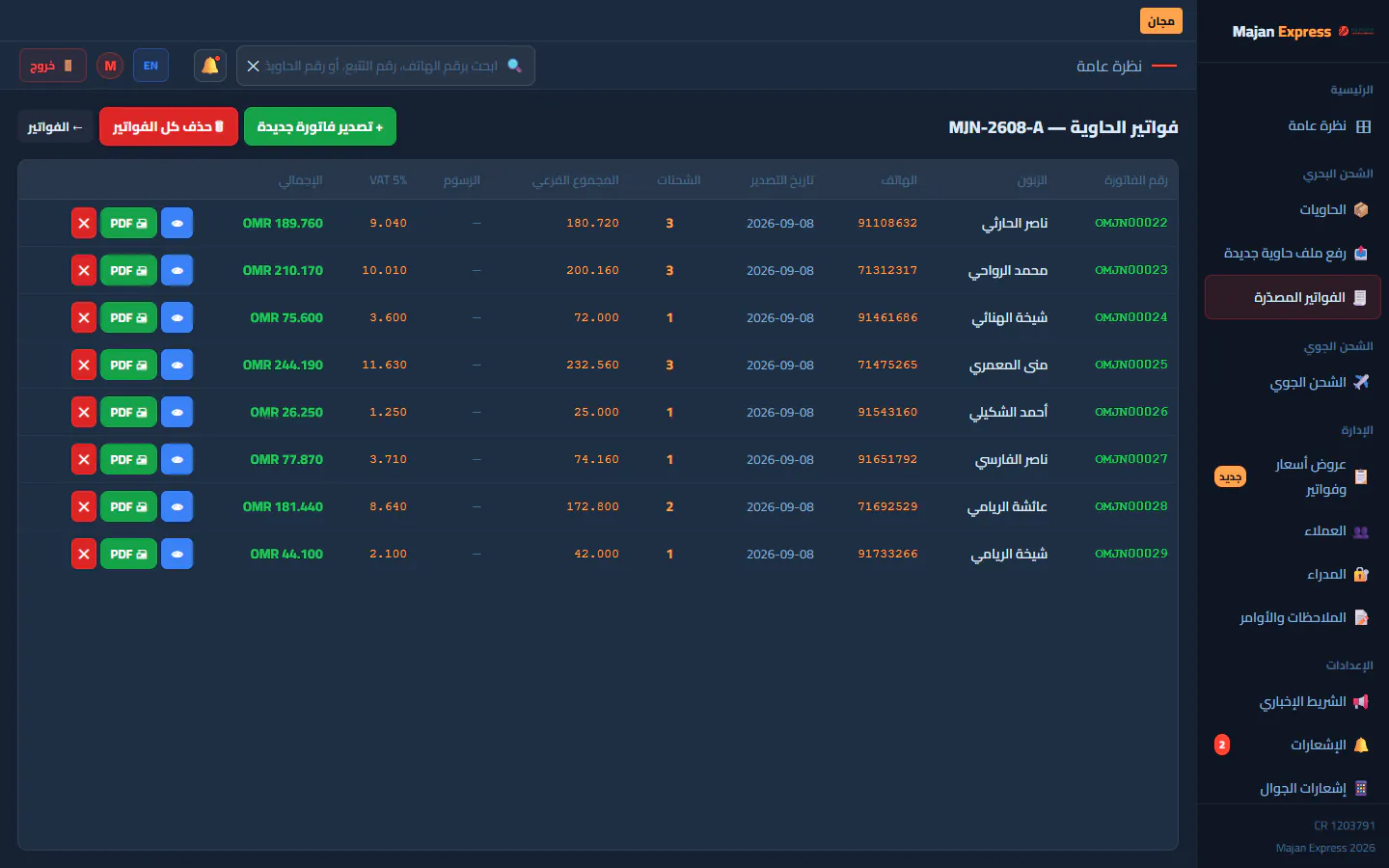Clear the search field with X icon

pyautogui.click(x=253, y=66)
